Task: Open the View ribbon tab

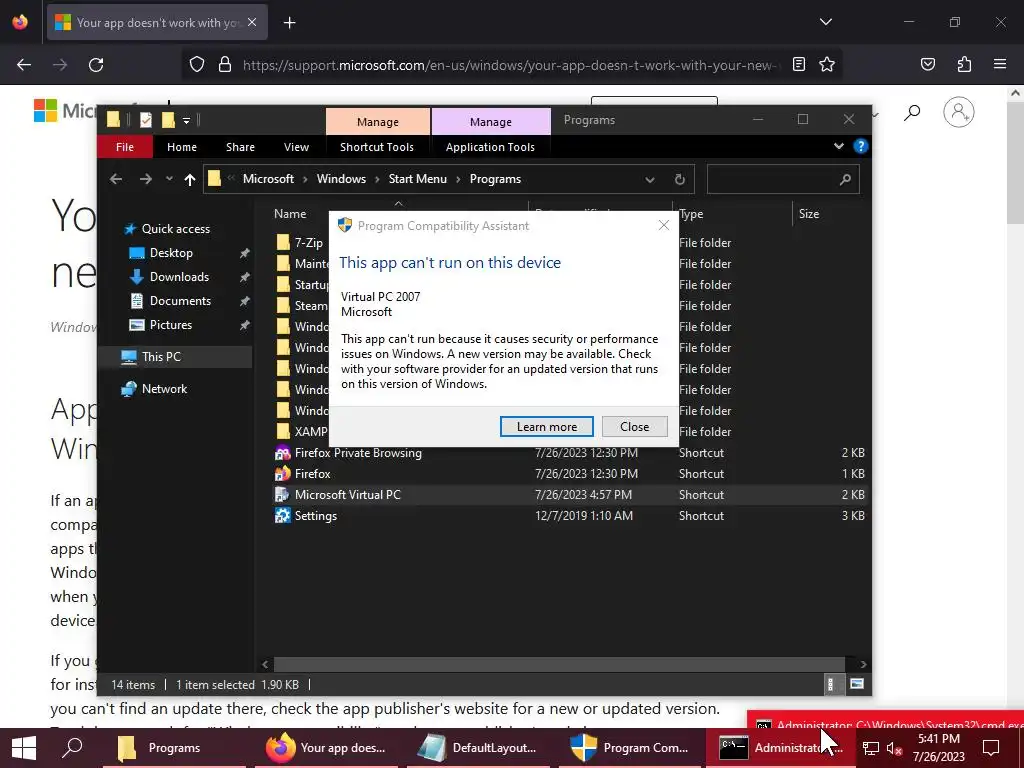Action: pos(296,147)
